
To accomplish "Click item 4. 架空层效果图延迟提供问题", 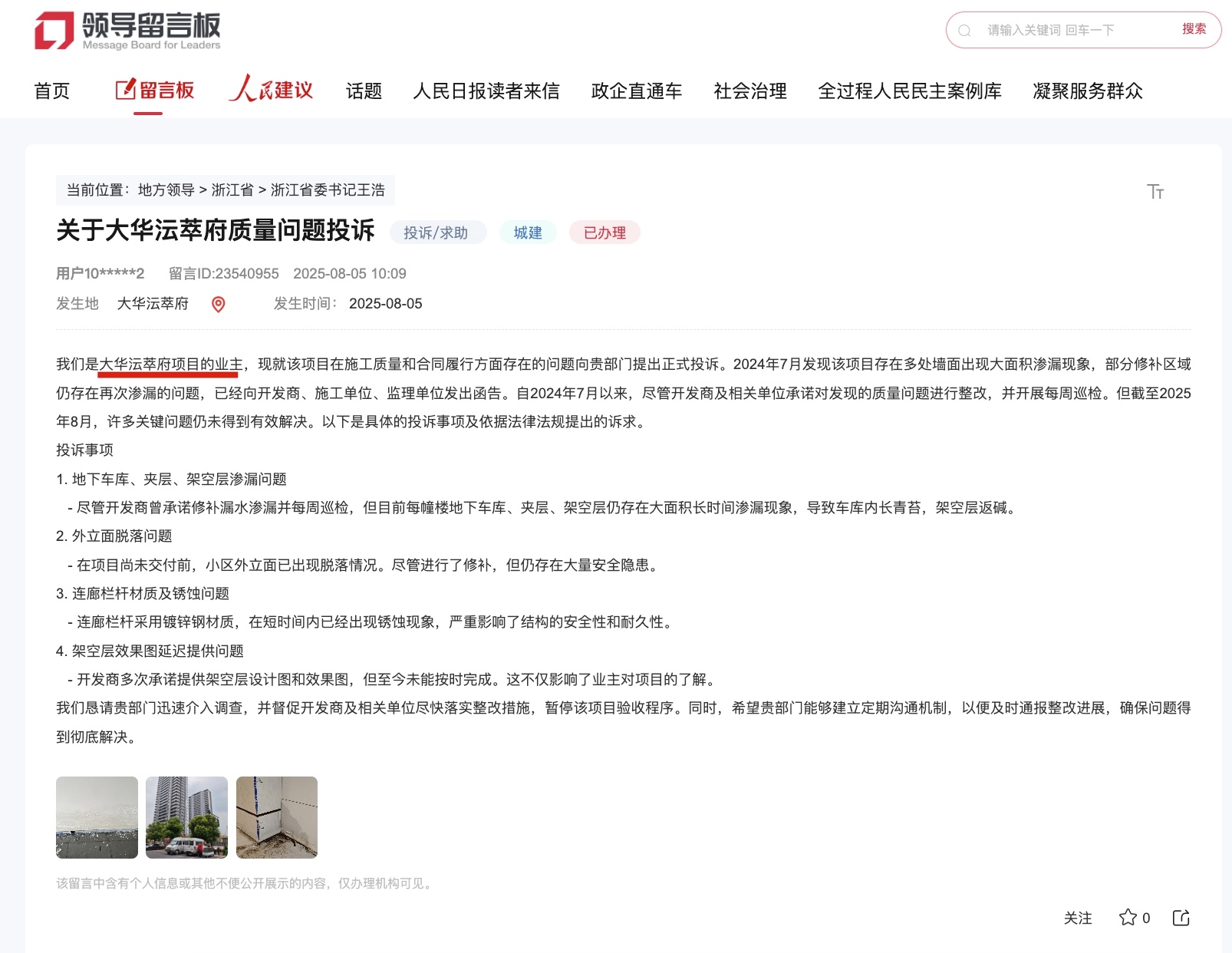I will [x=150, y=651].
